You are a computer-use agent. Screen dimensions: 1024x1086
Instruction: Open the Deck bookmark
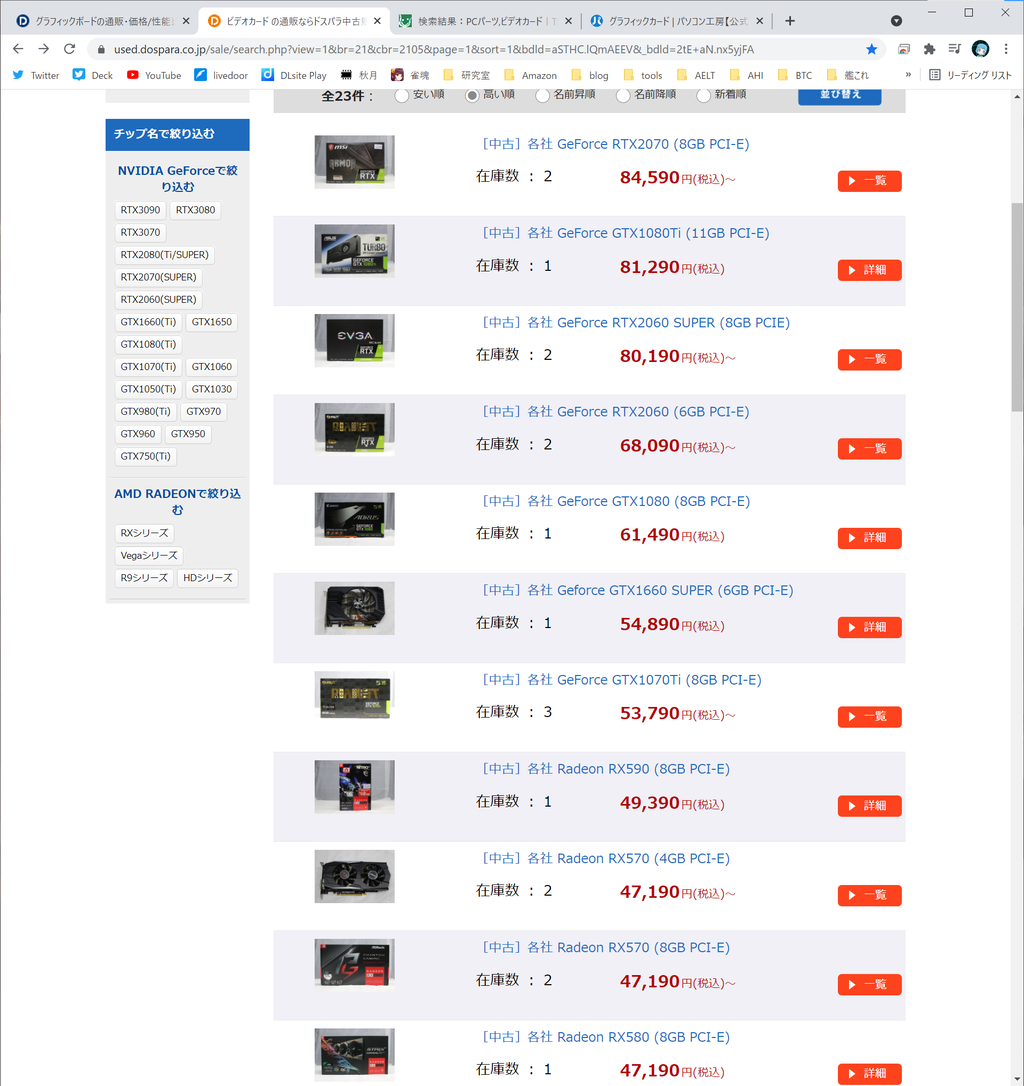[92, 75]
